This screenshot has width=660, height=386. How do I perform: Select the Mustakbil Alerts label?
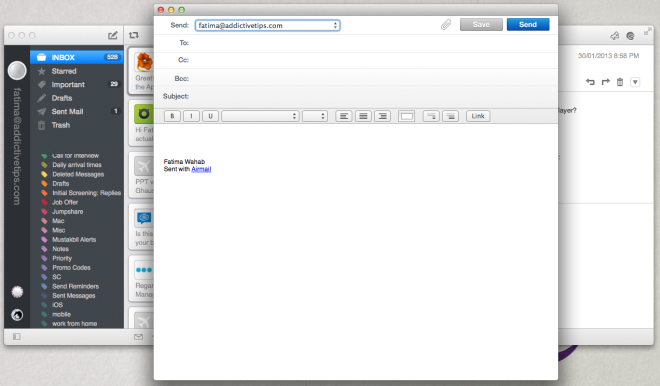coord(74,240)
